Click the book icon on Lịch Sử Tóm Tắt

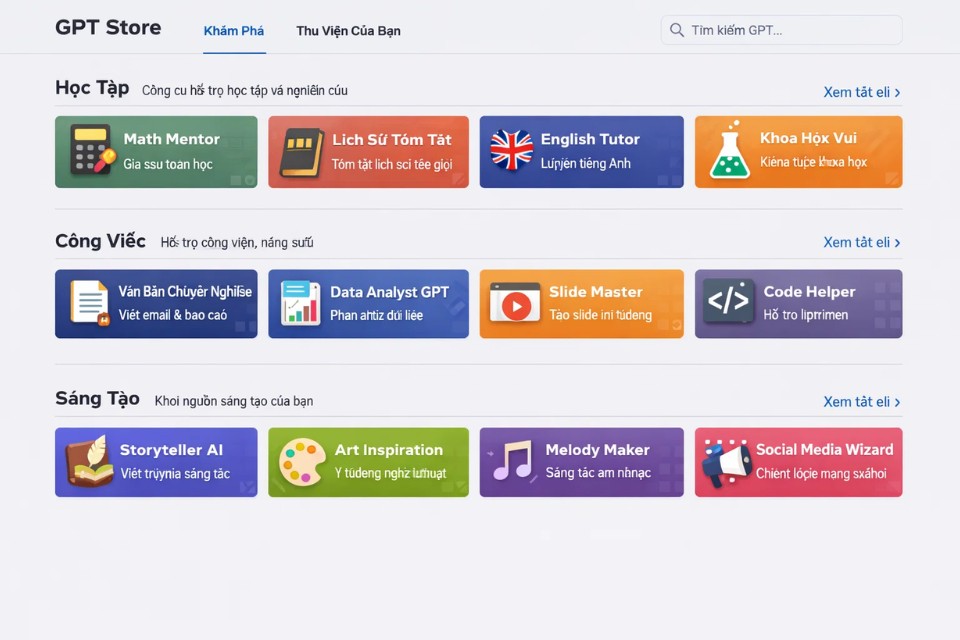(x=300, y=152)
